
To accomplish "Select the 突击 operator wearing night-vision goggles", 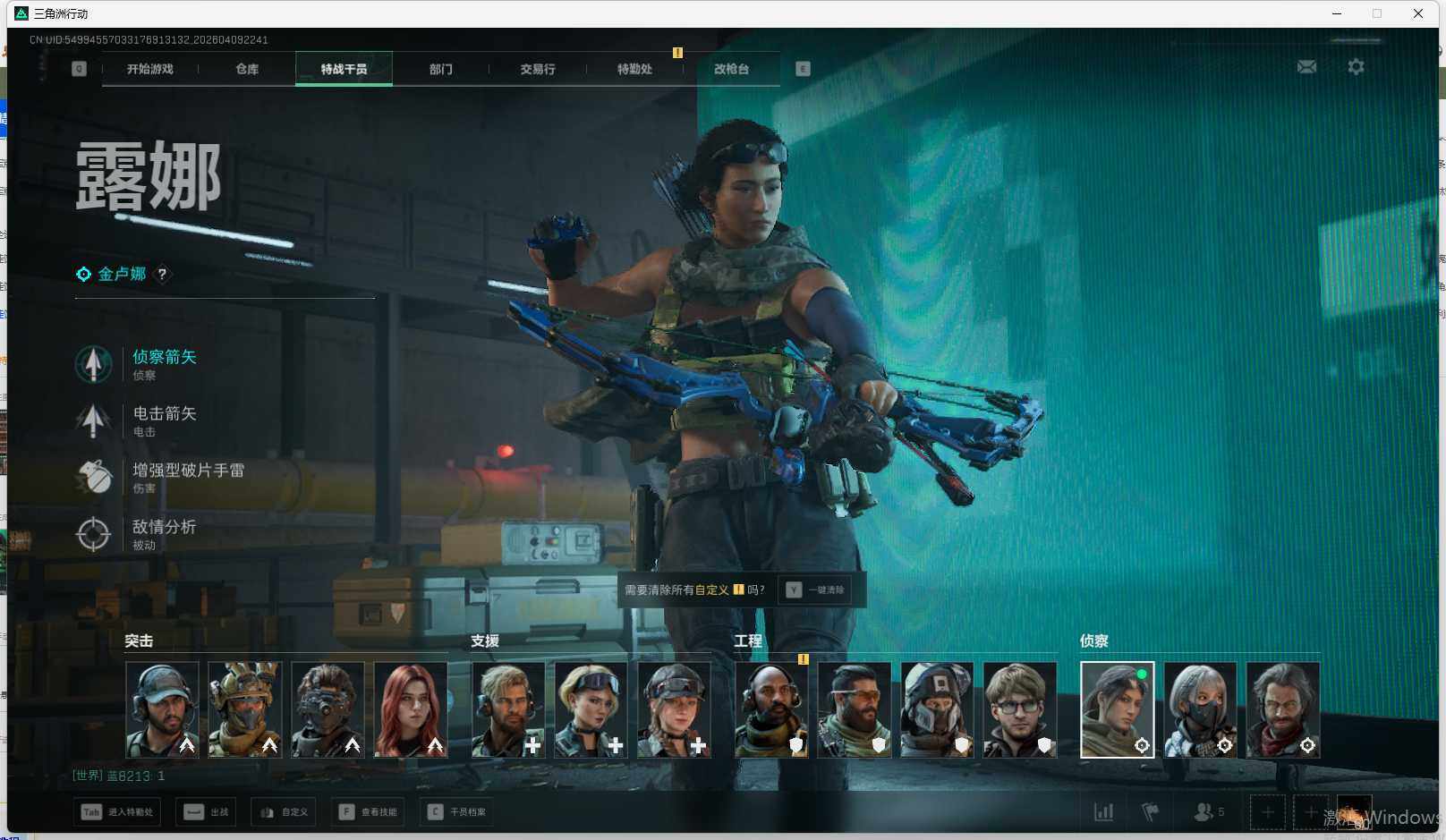I will pyautogui.click(x=327, y=710).
